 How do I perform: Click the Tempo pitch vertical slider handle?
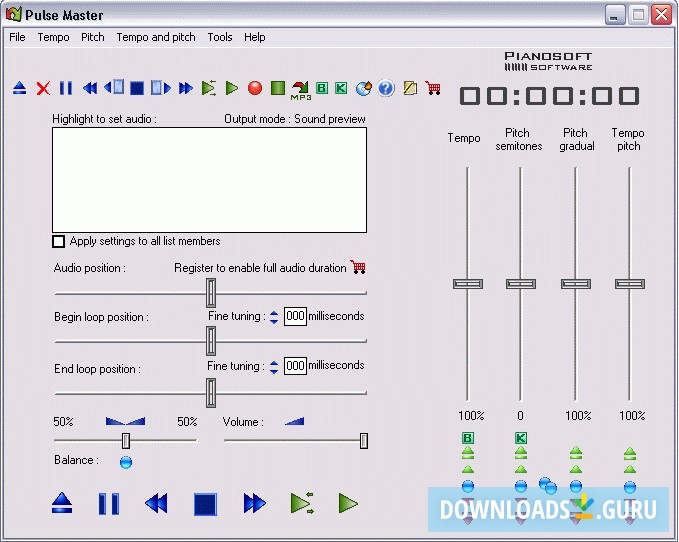click(630, 284)
